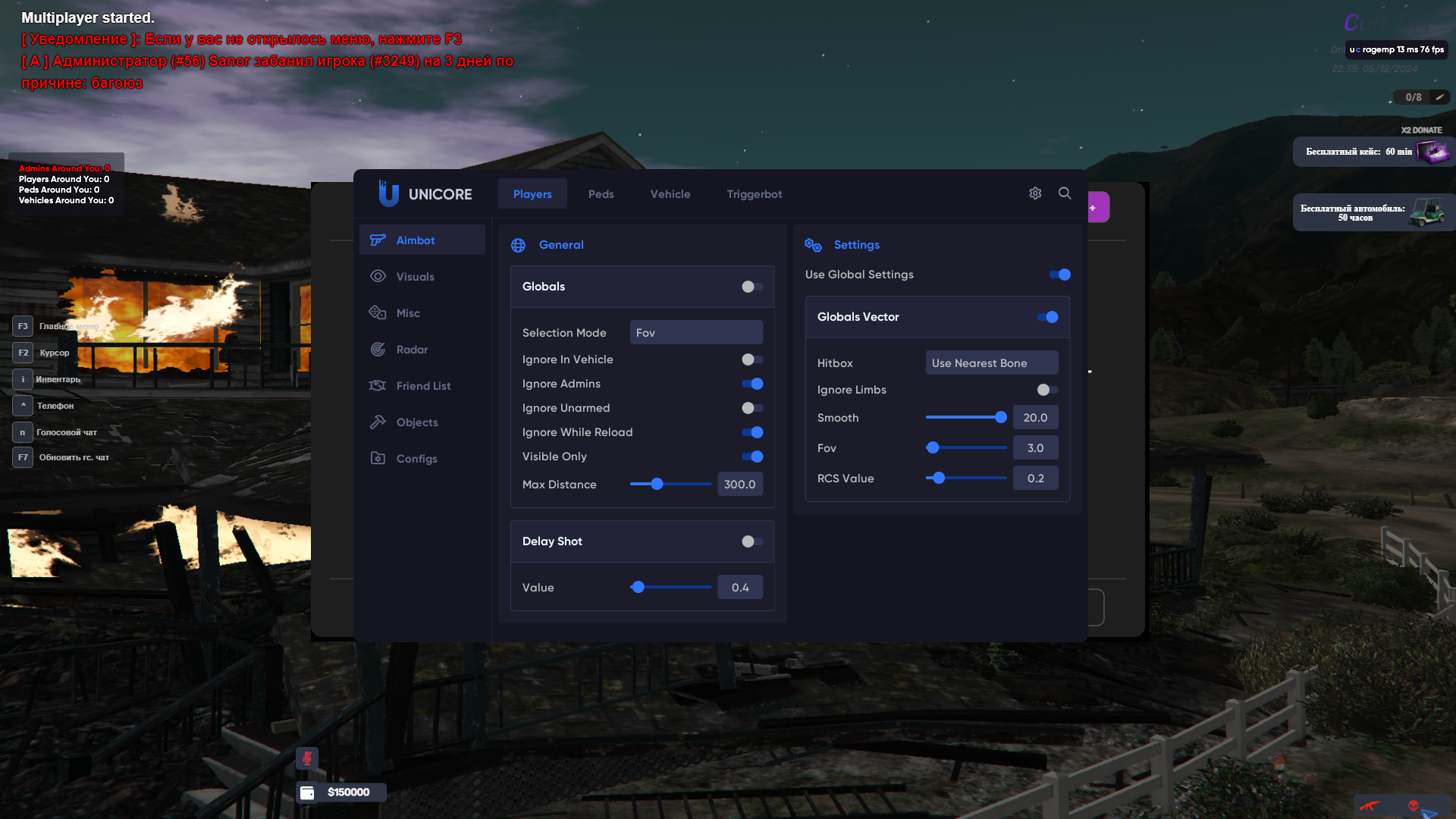Click the Radar icon in sidebar
Image resolution: width=1456 pixels, height=819 pixels.
pos(378,350)
